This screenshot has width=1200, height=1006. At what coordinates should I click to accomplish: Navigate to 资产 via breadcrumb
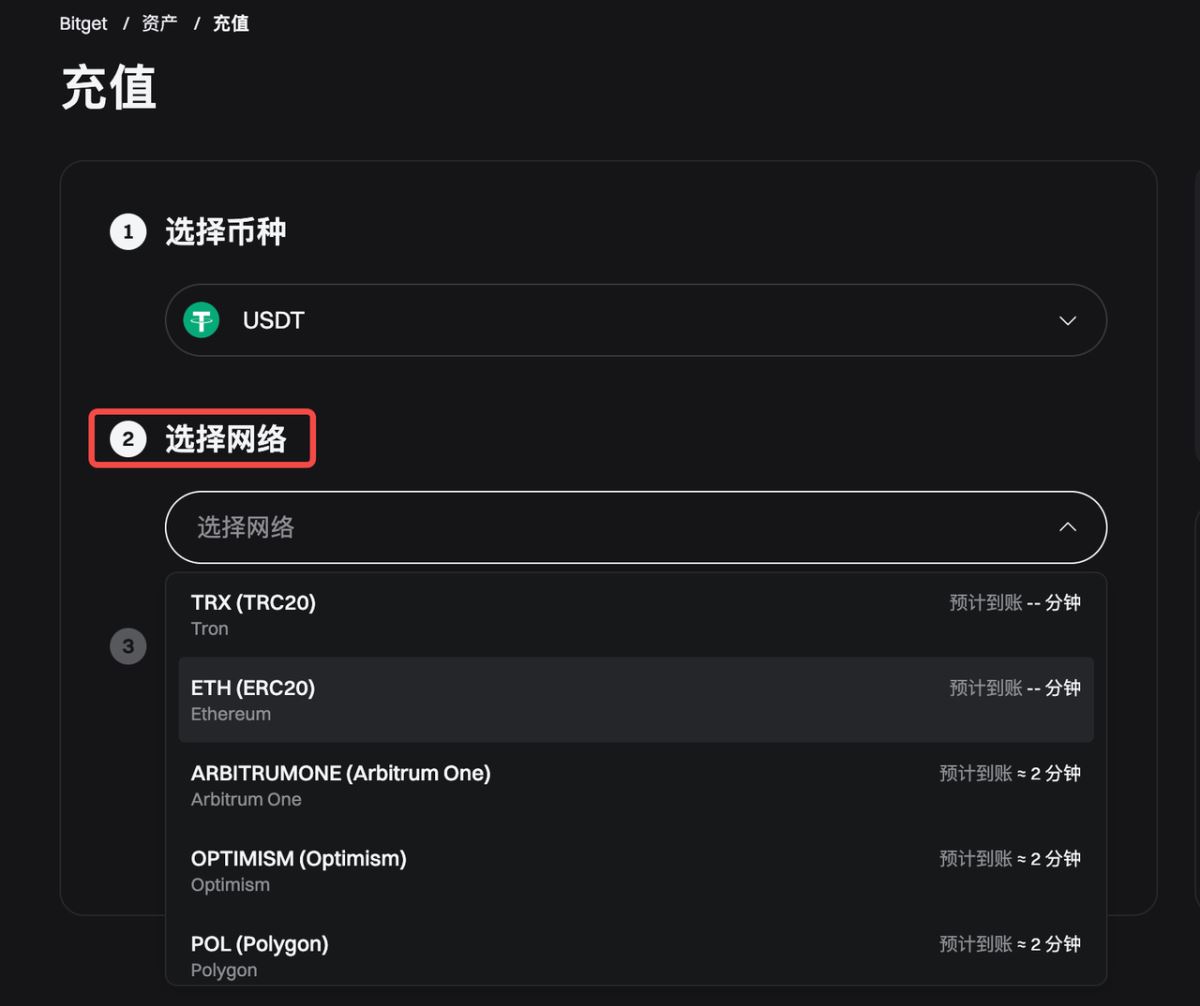158,22
